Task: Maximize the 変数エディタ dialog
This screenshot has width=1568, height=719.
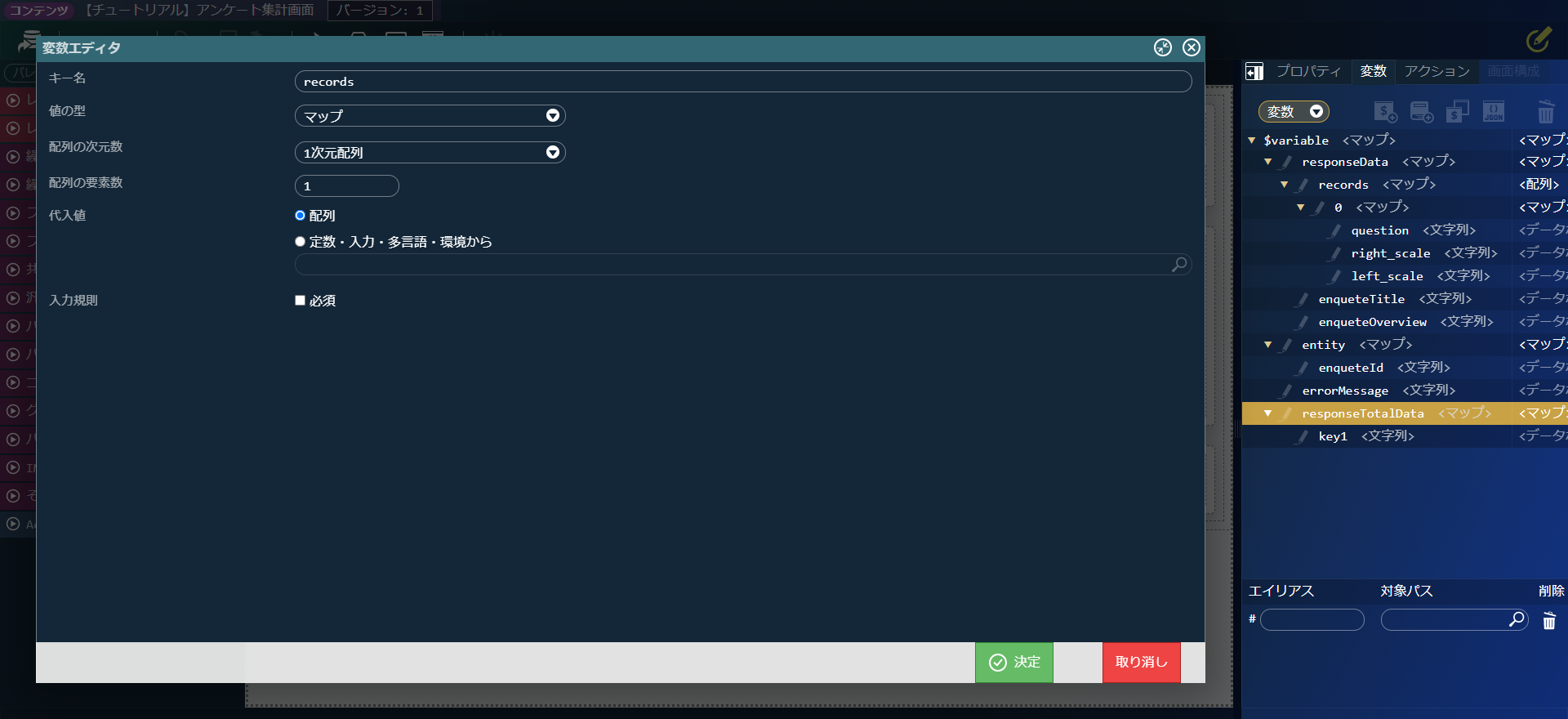Action: point(1163,47)
